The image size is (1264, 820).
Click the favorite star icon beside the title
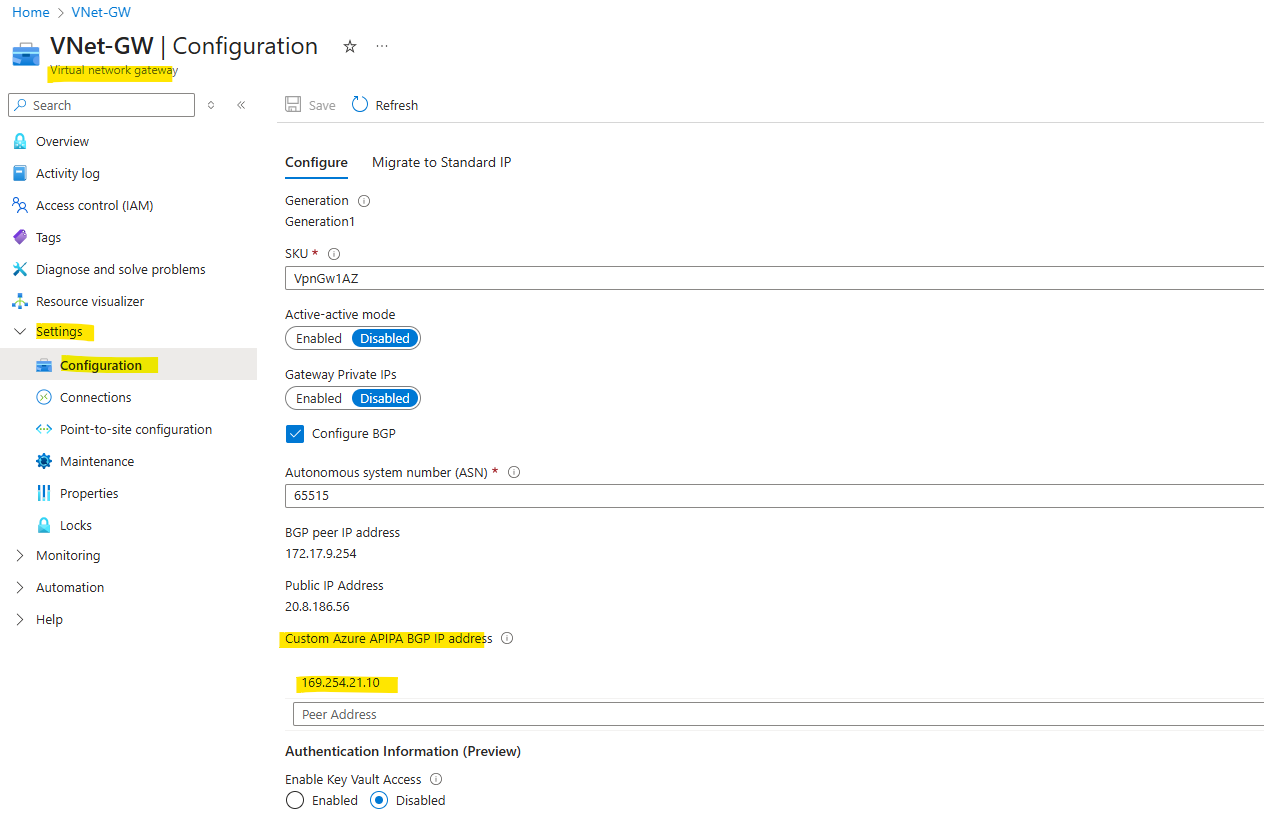coord(350,46)
